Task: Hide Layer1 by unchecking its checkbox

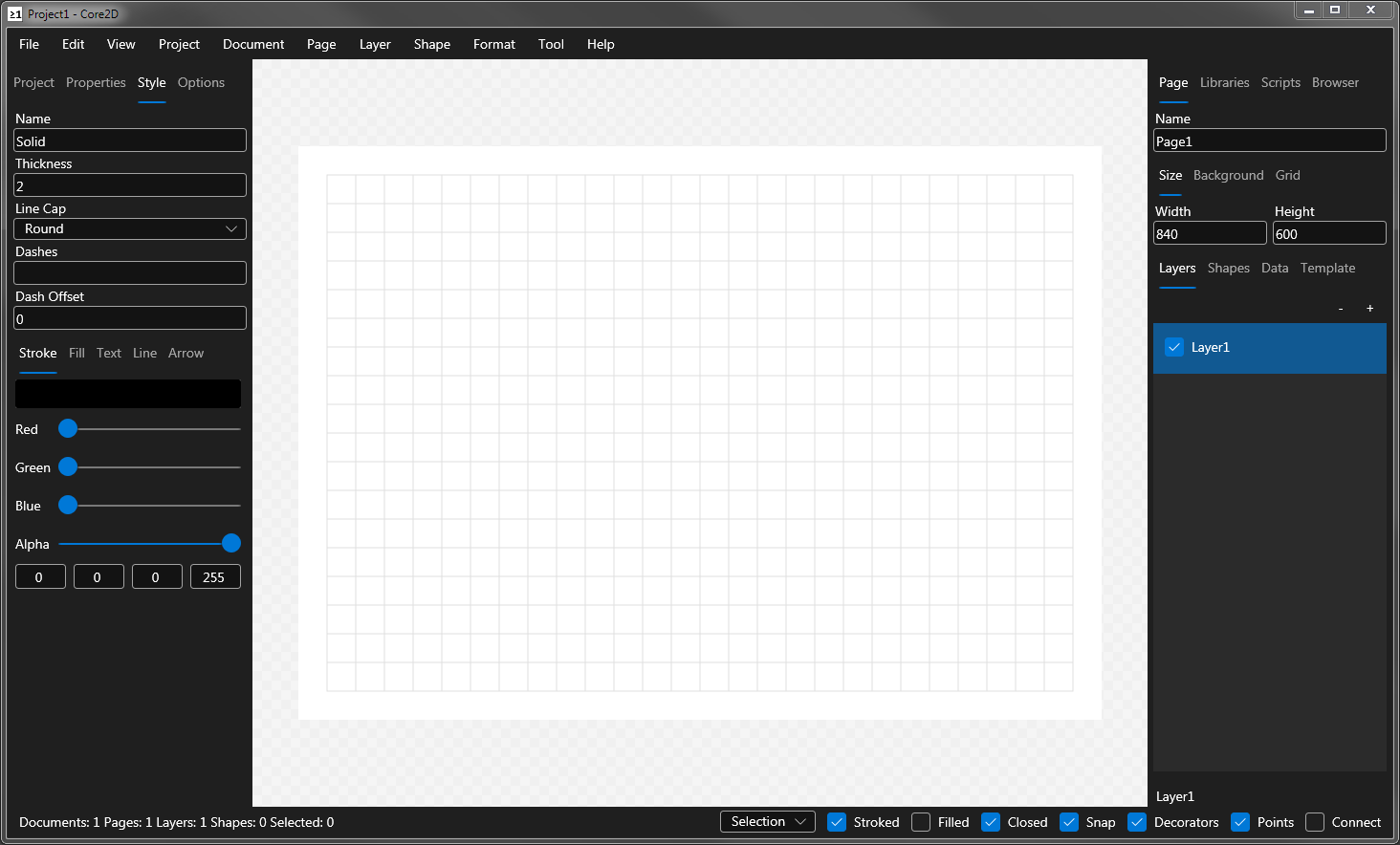Action: pos(1174,347)
